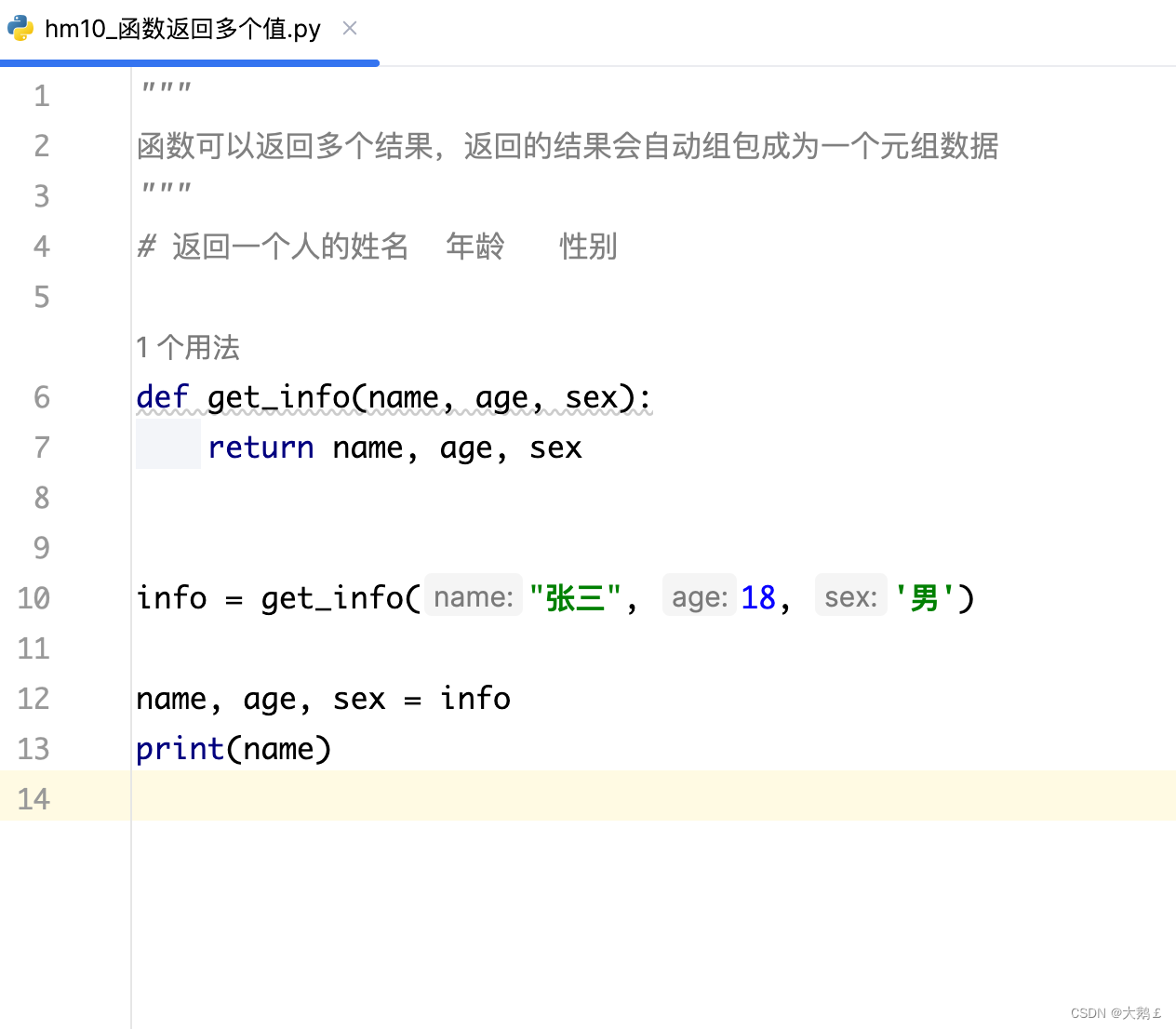Close the hm10_函数返回多个值.py tab
Screen dimensions: 1176x1029
click(349, 29)
